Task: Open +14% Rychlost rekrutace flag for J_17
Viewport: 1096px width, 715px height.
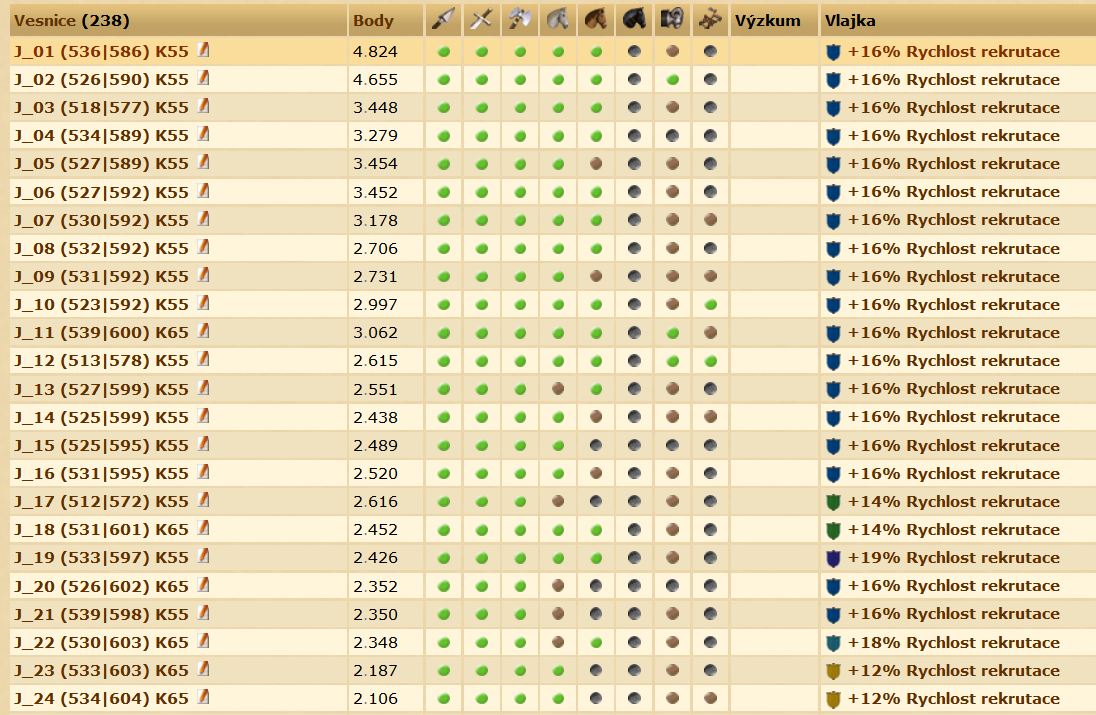Action: click(953, 502)
